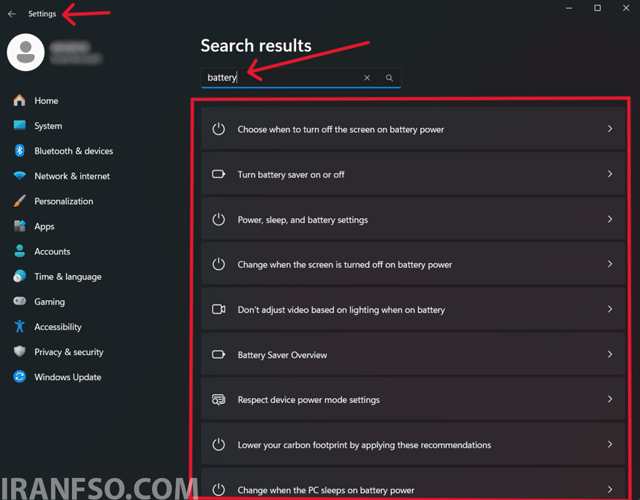The width and height of the screenshot is (640, 500).
Task: Go to System in sidebar
Action: [x=48, y=126]
